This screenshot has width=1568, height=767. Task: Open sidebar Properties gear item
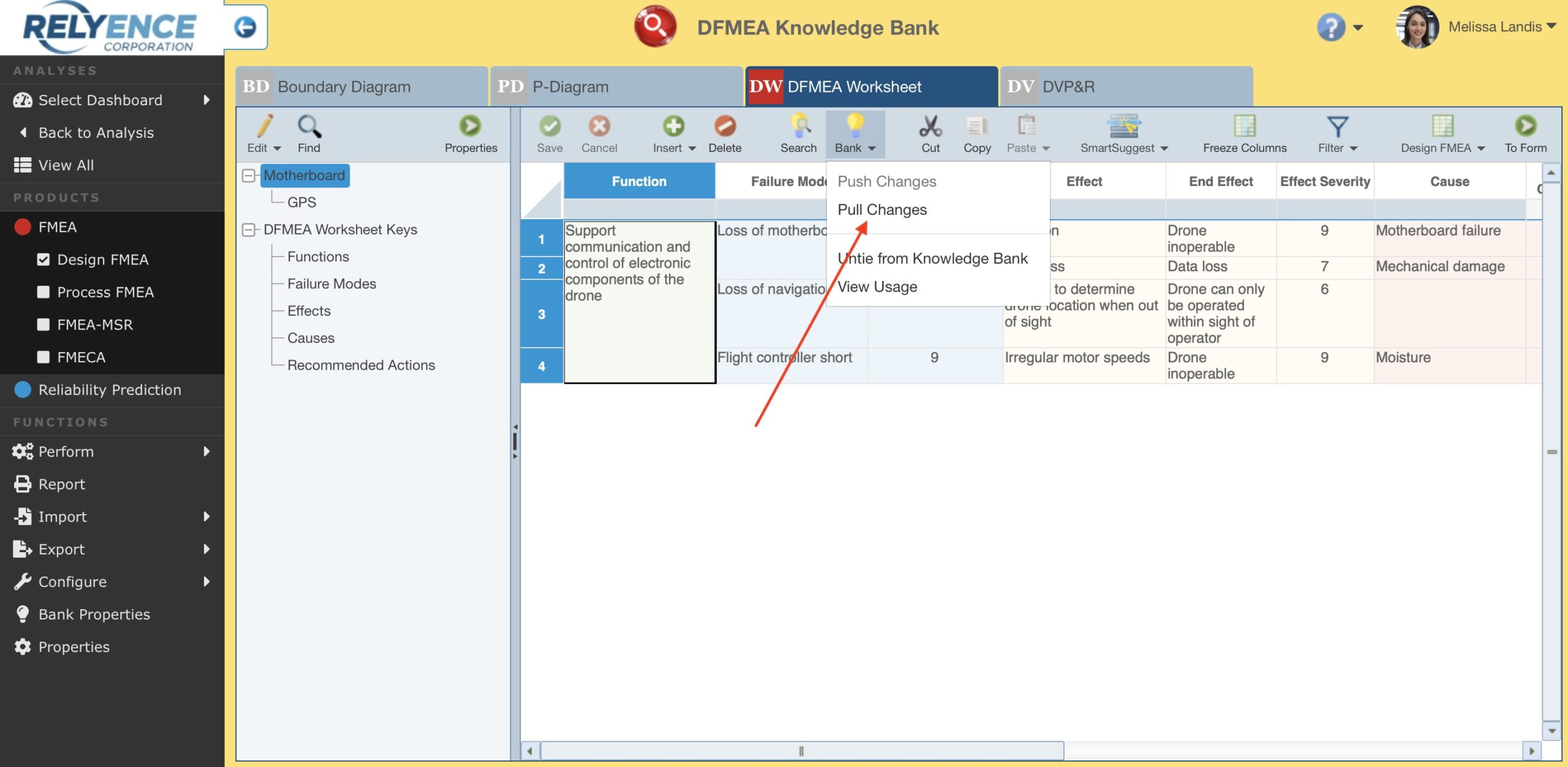(x=112, y=646)
